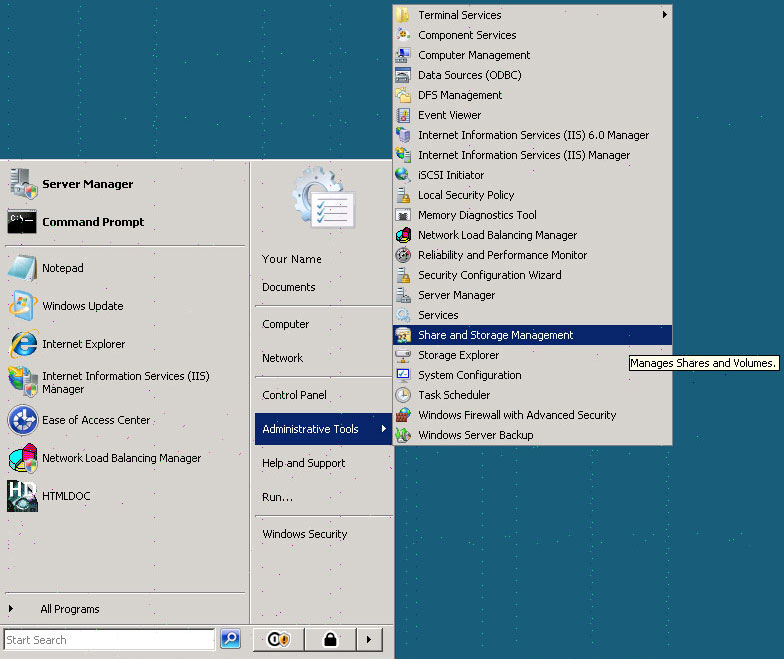784x659 pixels.
Task: Open Data Sources (ODBC) icon
Action: [x=403, y=75]
